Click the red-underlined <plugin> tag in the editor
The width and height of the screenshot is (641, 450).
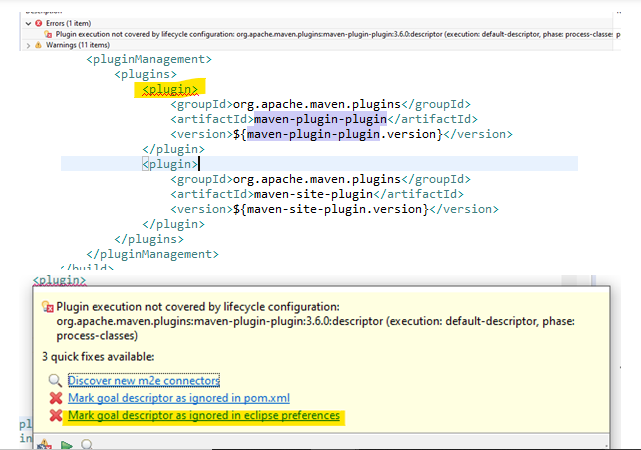(x=170, y=89)
